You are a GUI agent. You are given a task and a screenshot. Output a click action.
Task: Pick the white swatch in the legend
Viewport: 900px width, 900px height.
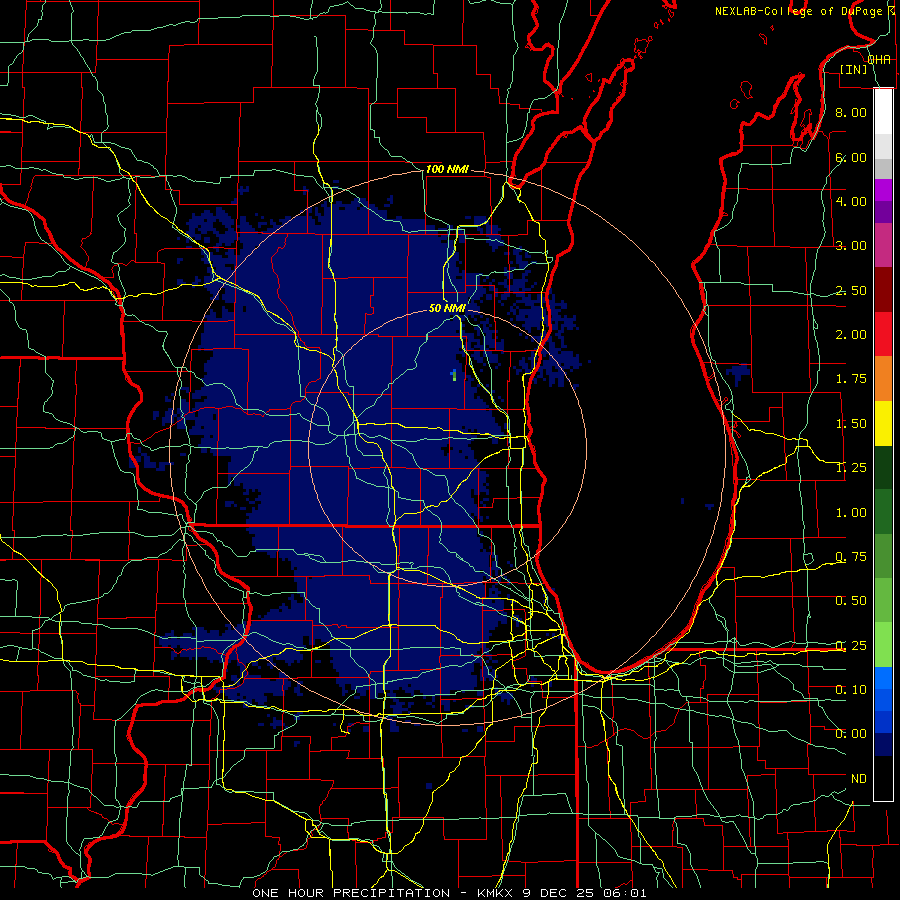[x=883, y=112]
